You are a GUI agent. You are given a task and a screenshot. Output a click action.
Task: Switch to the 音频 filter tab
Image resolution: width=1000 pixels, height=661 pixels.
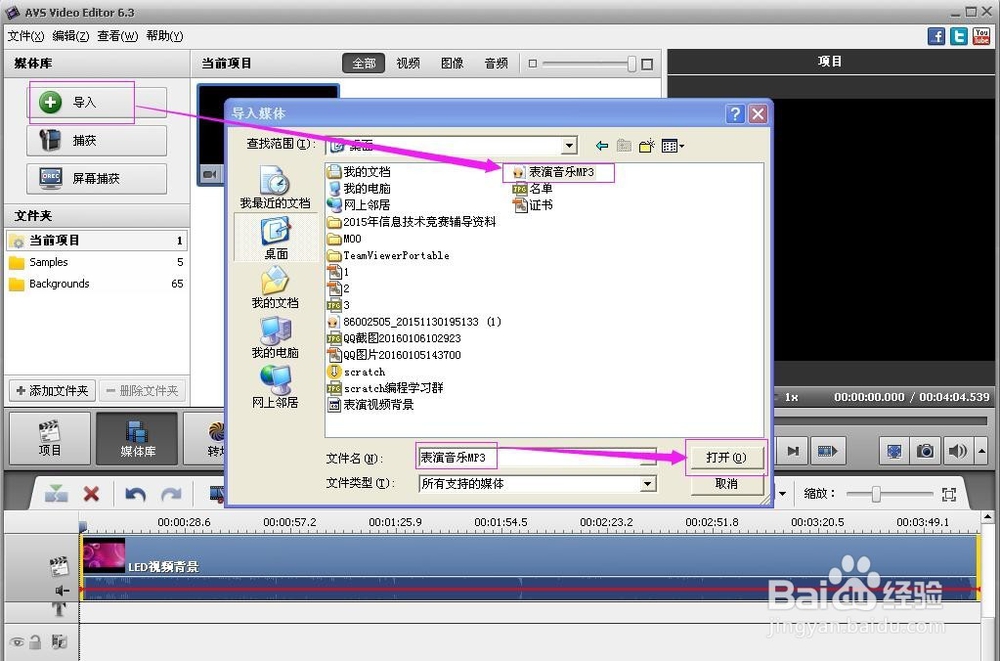(x=496, y=63)
